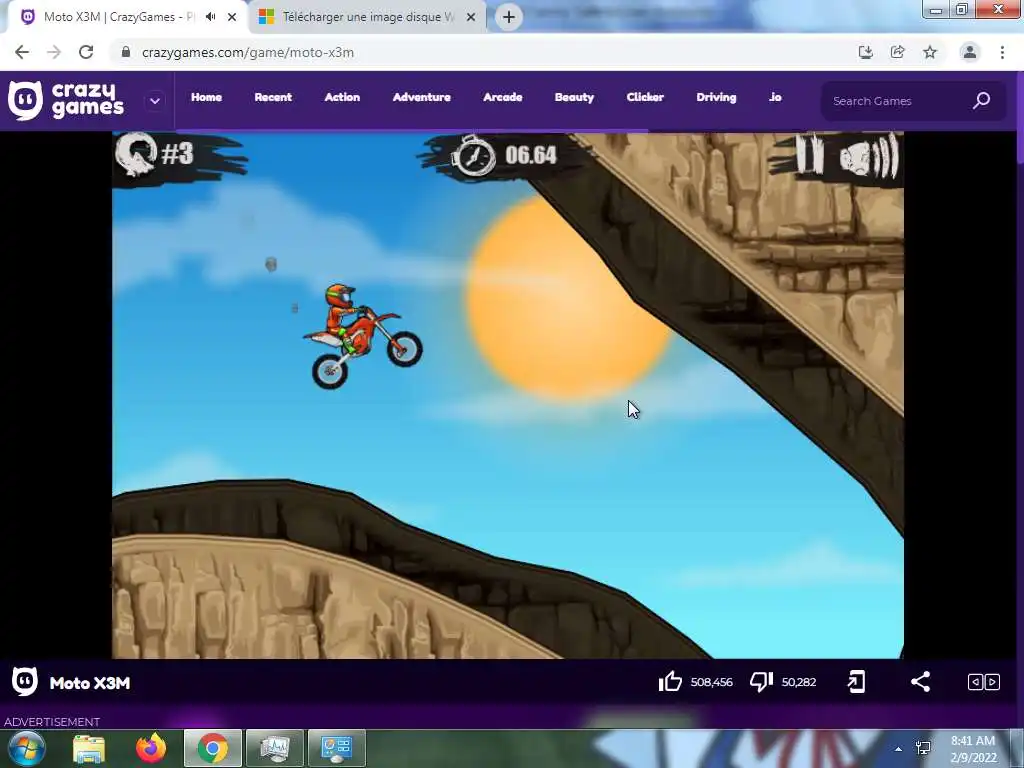Open the Clicker category

coord(645,97)
